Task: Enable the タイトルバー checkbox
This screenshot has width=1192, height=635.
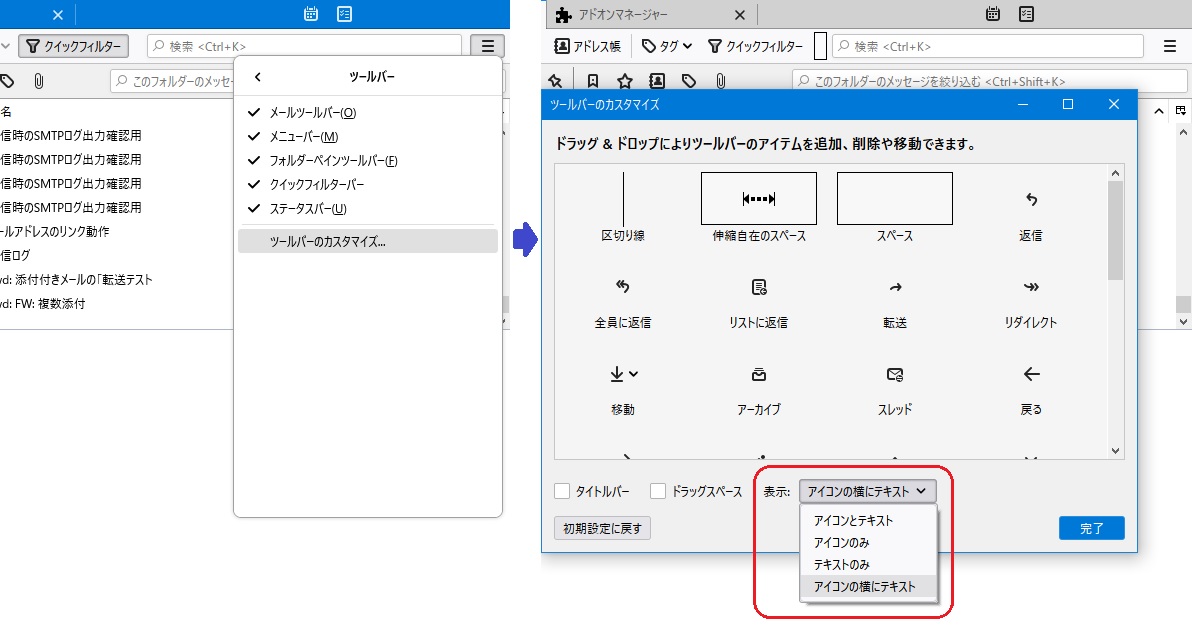Action: click(x=562, y=491)
